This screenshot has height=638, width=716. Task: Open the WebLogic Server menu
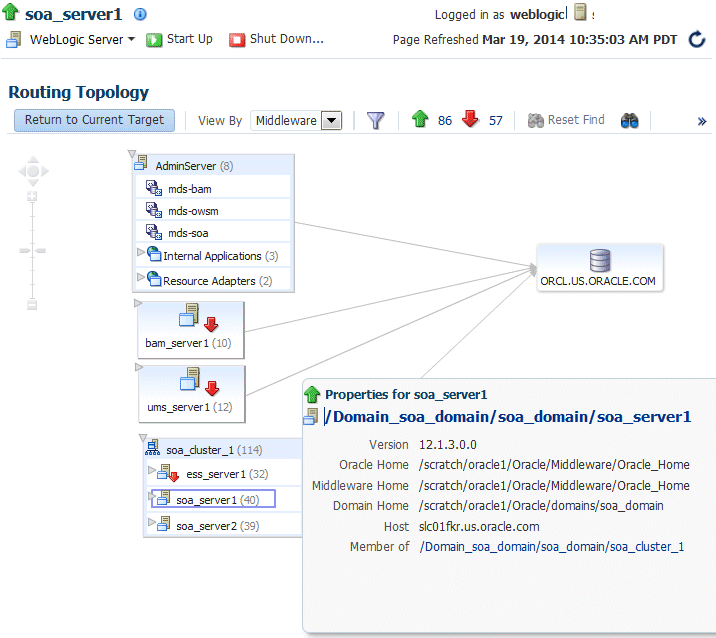point(82,40)
